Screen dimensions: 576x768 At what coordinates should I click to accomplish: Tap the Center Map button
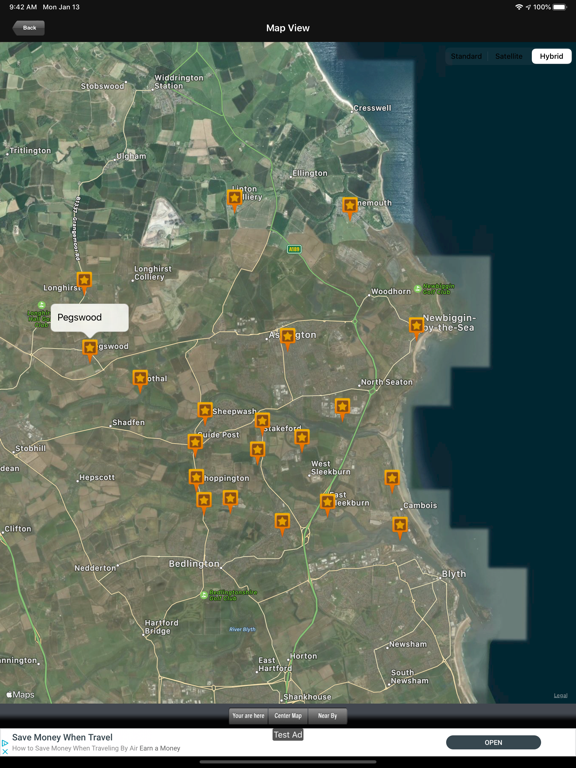tap(288, 716)
